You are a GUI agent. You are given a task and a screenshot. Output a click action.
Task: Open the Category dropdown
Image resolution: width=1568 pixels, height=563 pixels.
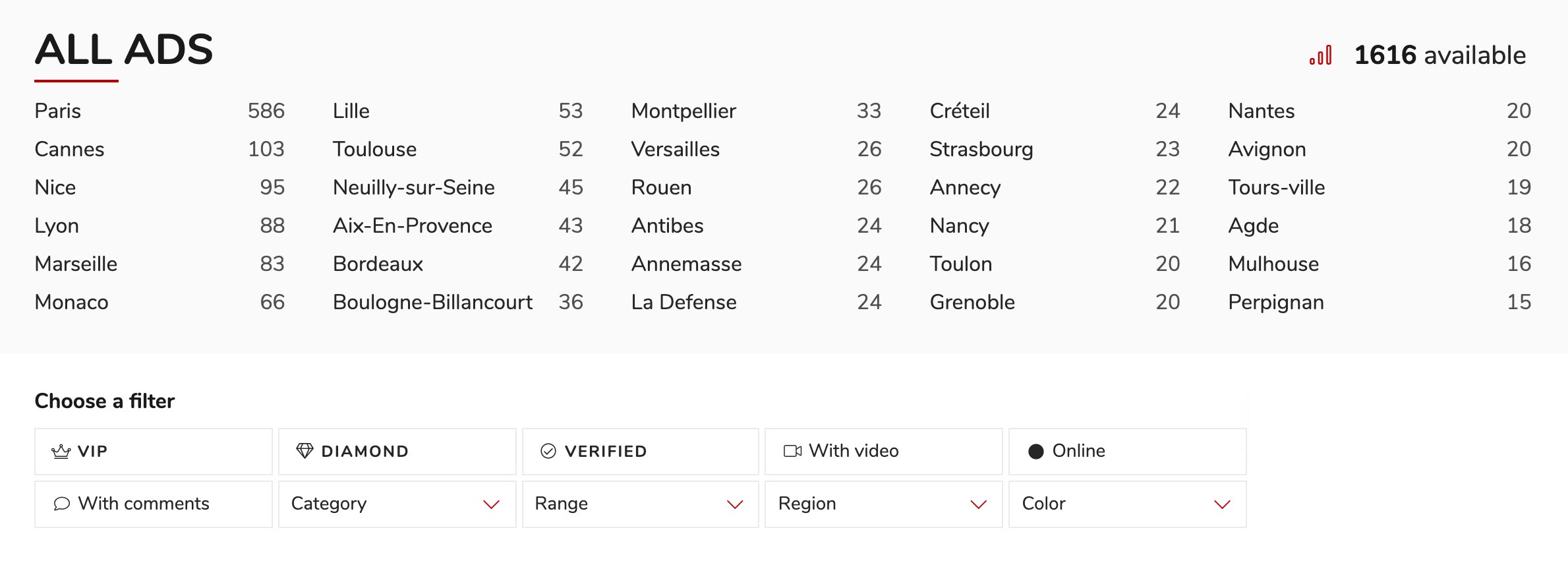[397, 504]
